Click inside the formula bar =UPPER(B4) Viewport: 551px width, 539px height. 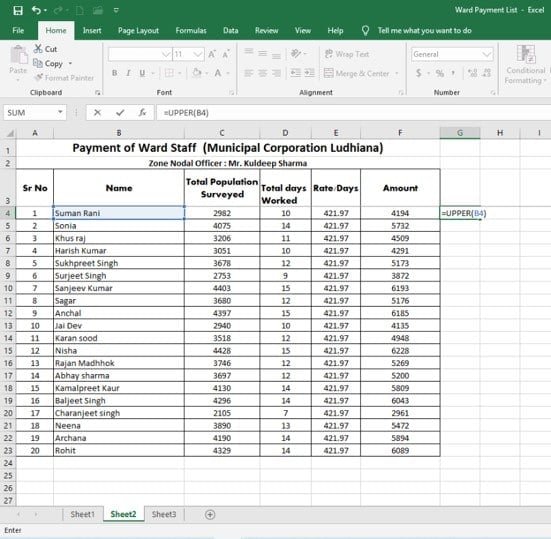click(x=354, y=112)
